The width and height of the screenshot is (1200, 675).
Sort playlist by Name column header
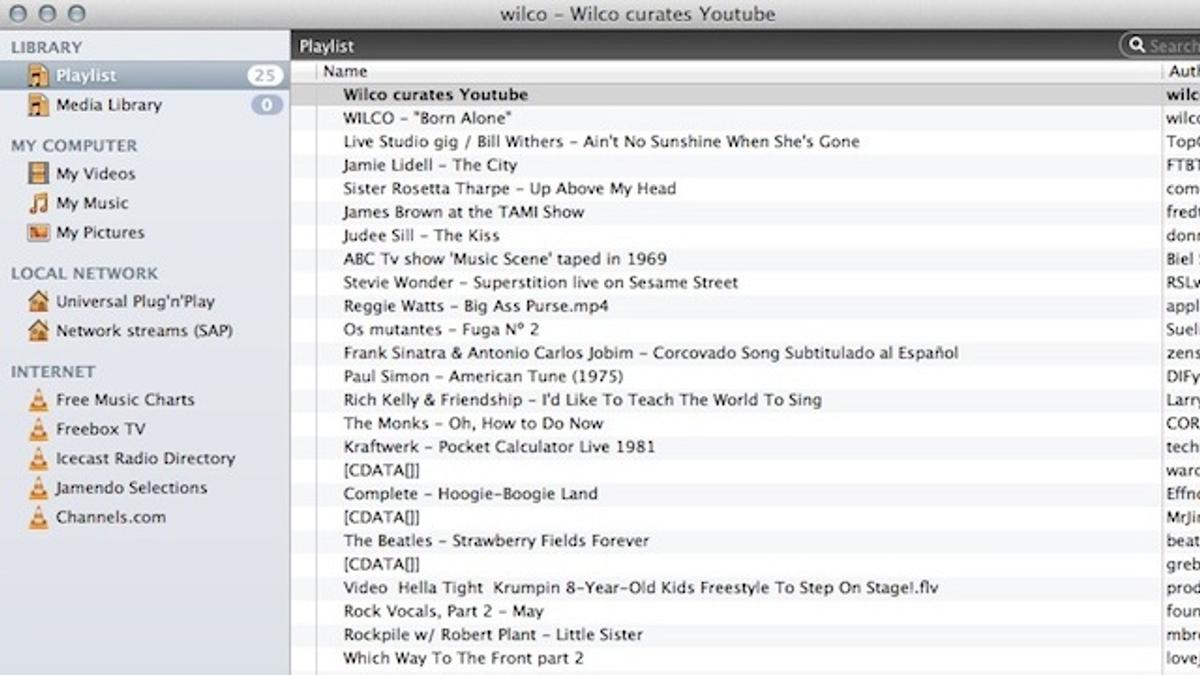345,71
